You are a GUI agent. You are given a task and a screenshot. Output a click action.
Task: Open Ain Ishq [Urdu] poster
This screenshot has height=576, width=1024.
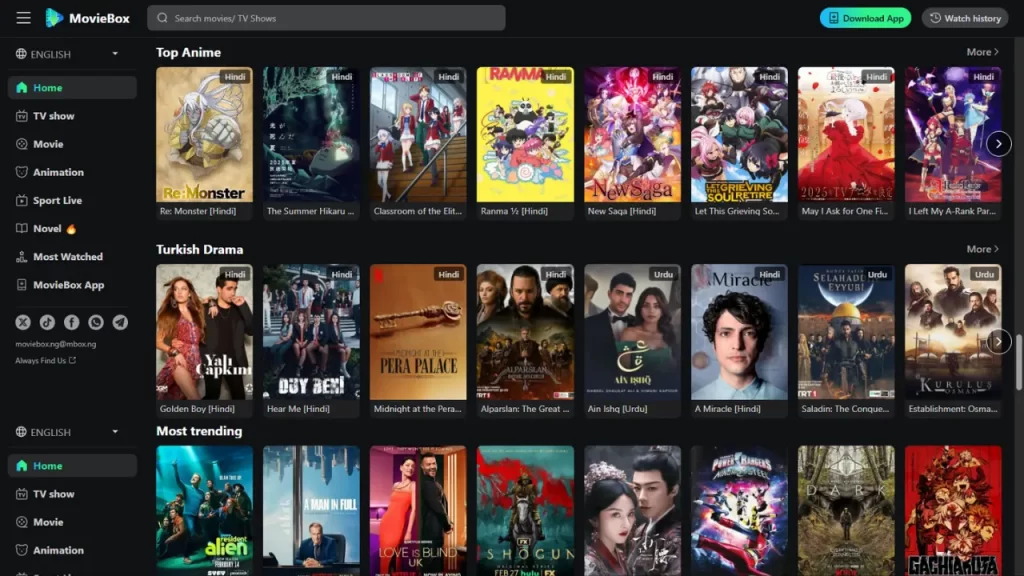tap(632, 332)
